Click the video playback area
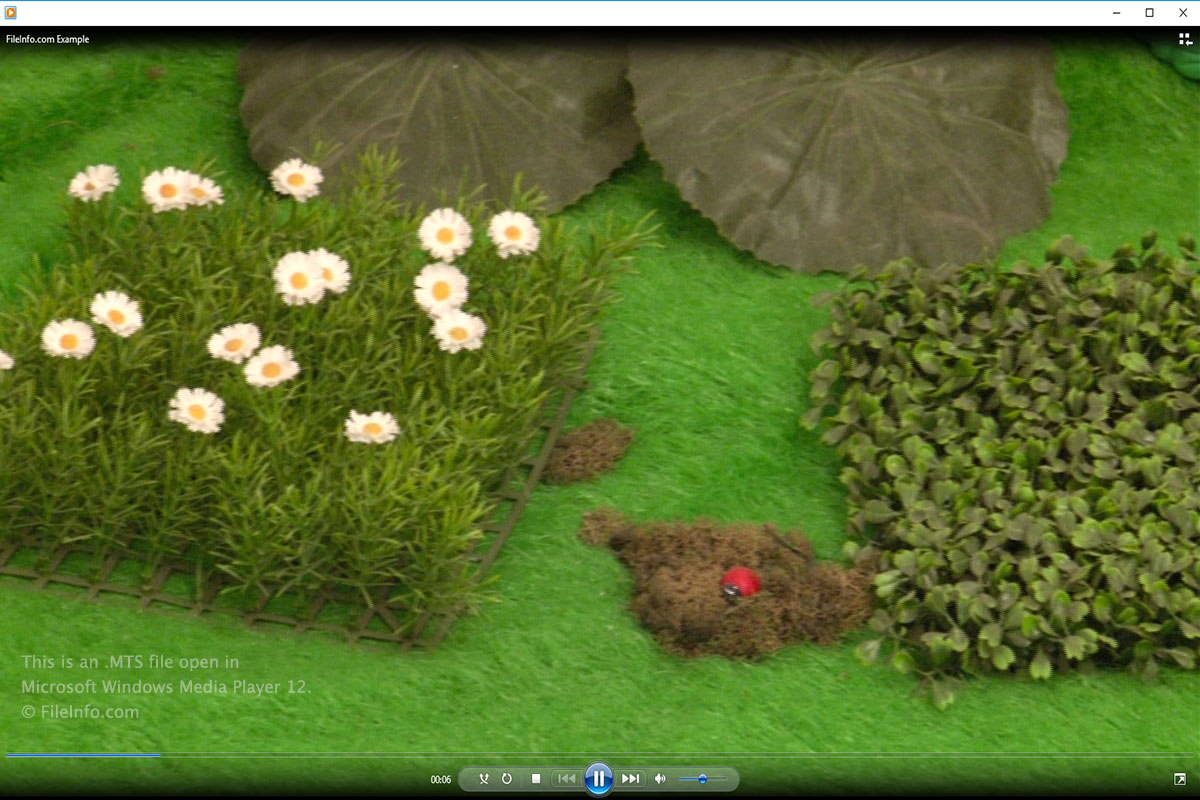This screenshot has width=1200, height=800. point(600,400)
